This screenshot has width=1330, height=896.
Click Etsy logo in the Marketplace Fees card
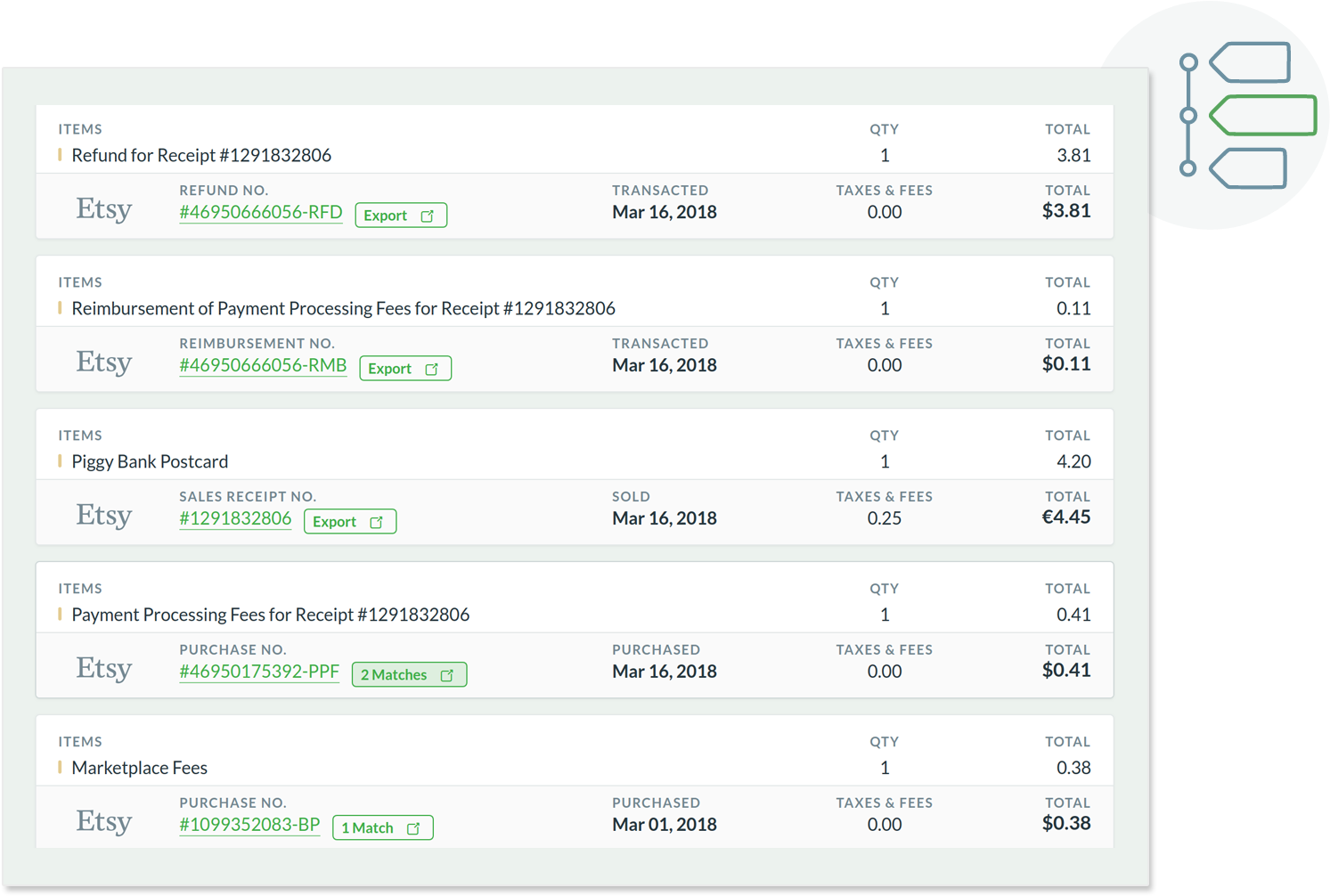coord(104,821)
